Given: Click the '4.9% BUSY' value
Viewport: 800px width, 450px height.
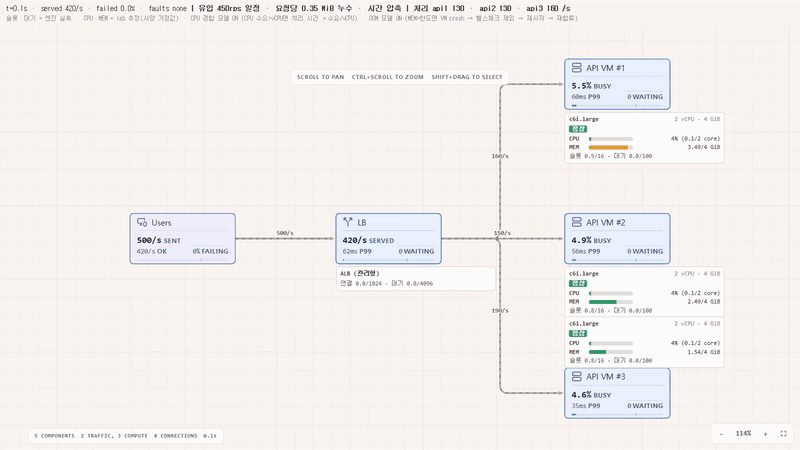Looking at the screenshot, I should pos(591,240).
